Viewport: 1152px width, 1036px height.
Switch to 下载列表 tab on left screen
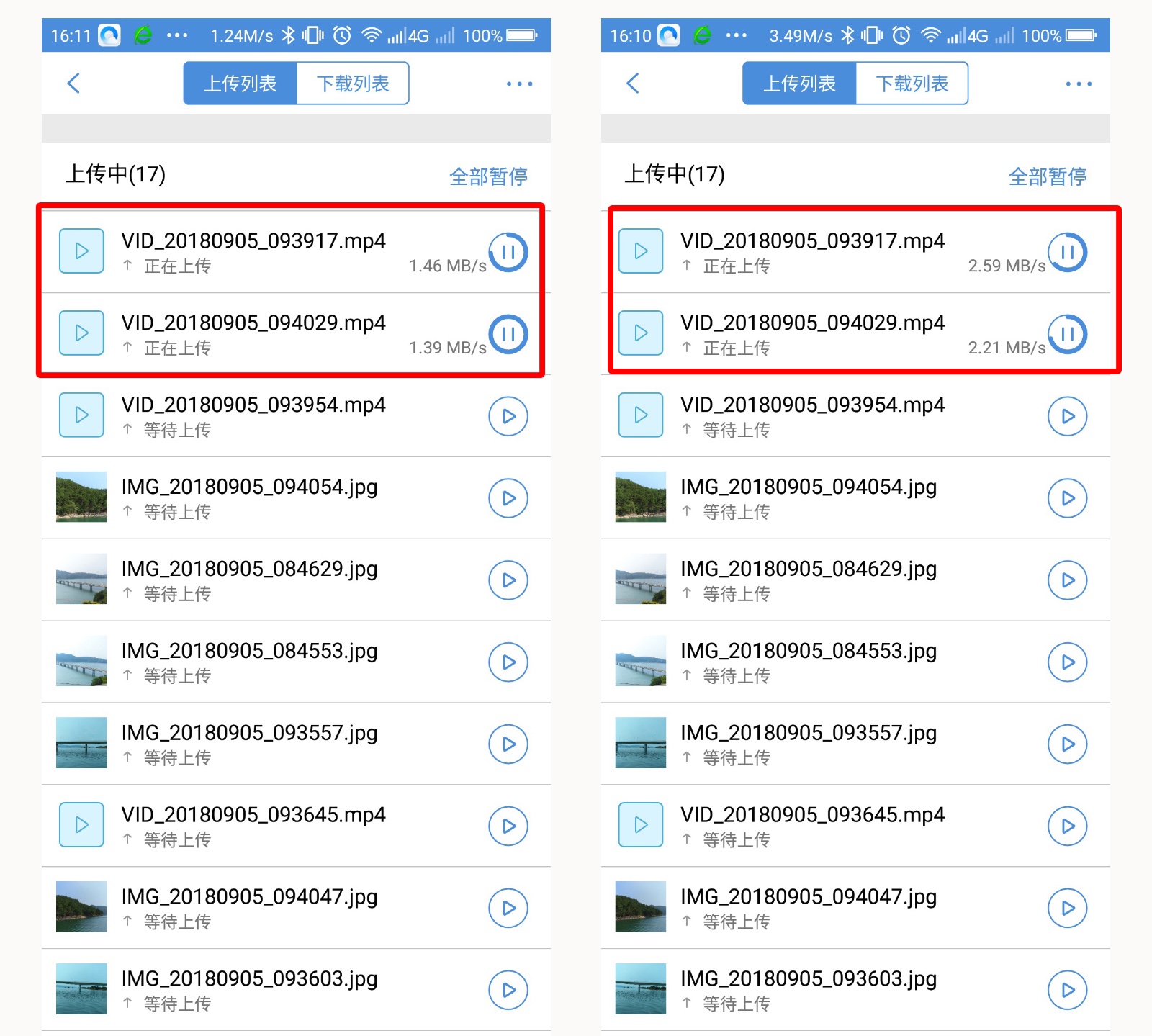coord(353,84)
